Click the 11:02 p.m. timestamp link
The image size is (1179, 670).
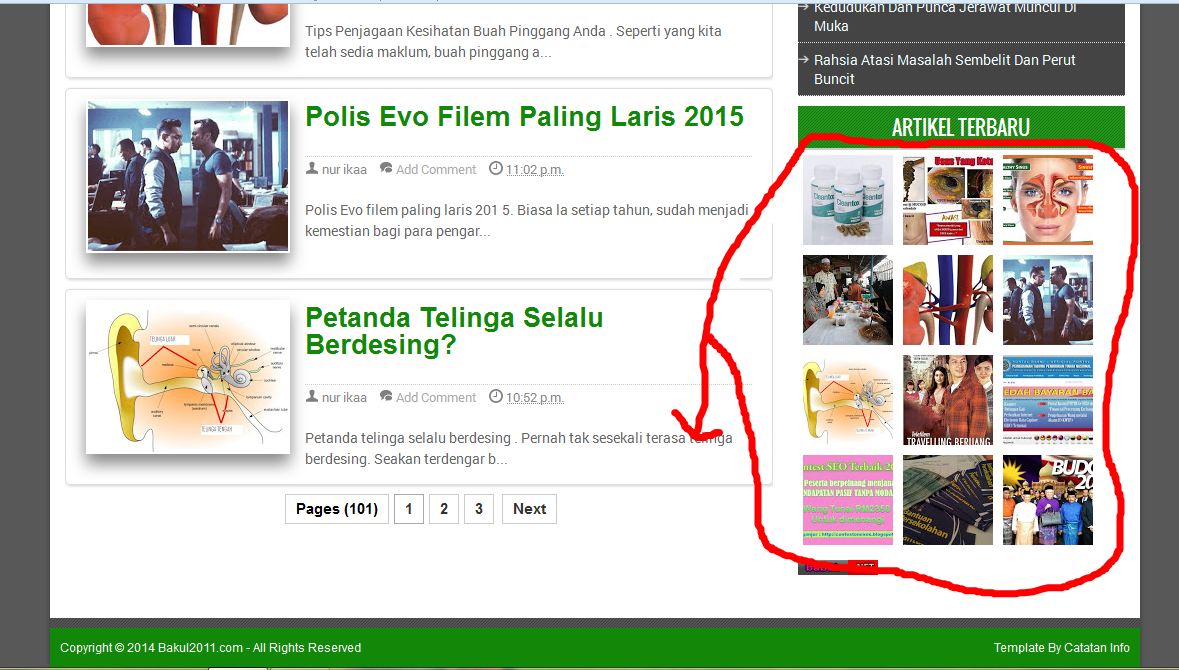pos(535,170)
